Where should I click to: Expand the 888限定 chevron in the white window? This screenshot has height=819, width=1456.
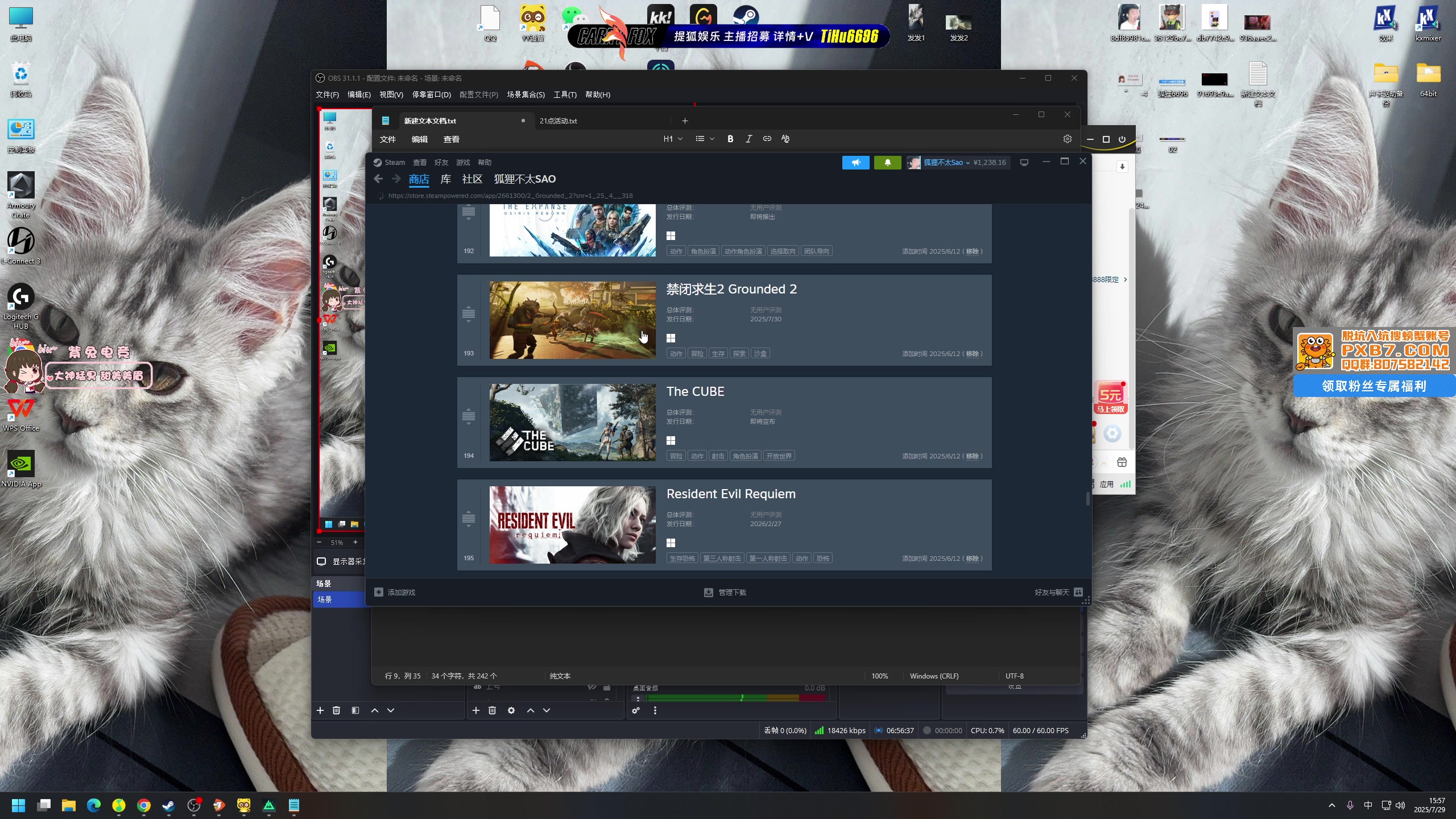(x=1125, y=279)
